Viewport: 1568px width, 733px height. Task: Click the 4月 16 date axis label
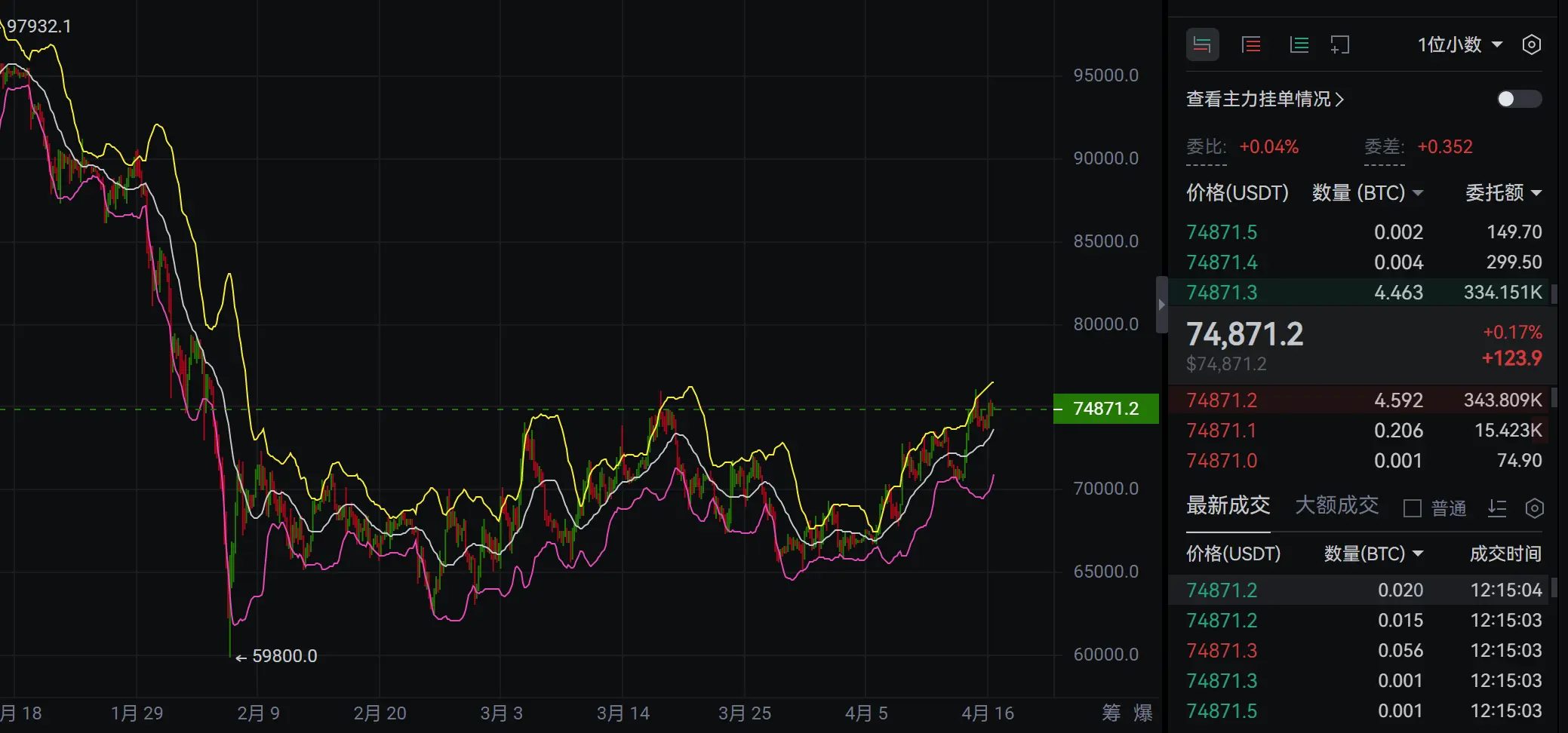[x=988, y=713]
